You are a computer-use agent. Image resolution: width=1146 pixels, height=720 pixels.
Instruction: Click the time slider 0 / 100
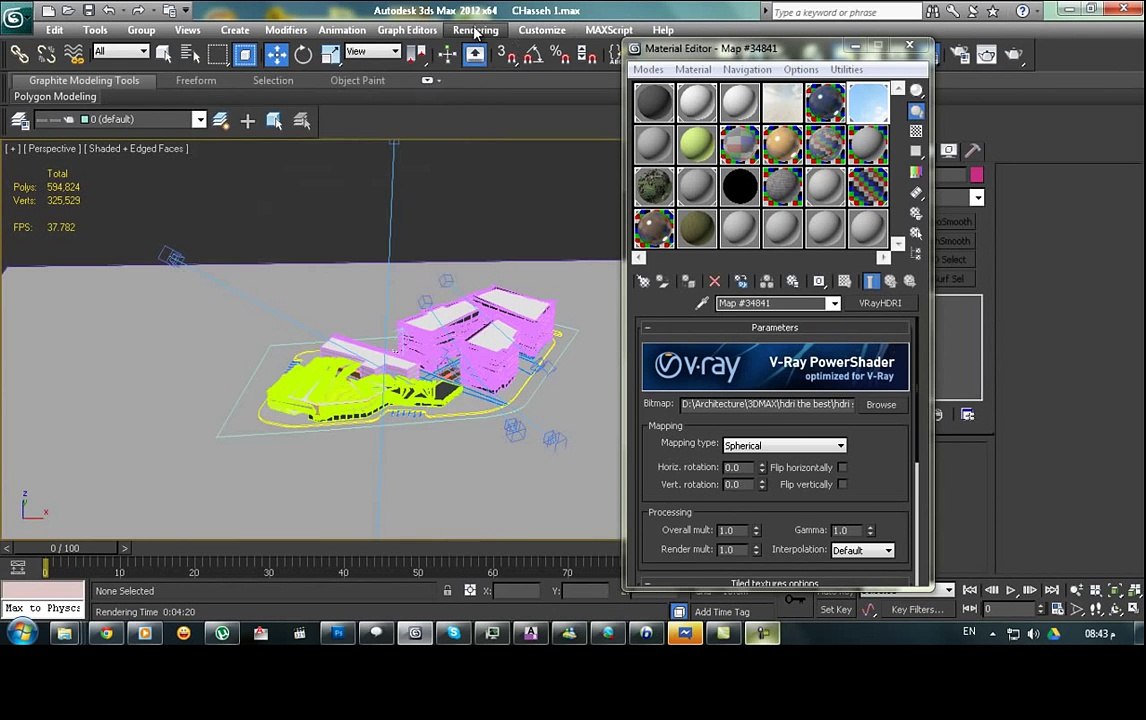[65, 547]
